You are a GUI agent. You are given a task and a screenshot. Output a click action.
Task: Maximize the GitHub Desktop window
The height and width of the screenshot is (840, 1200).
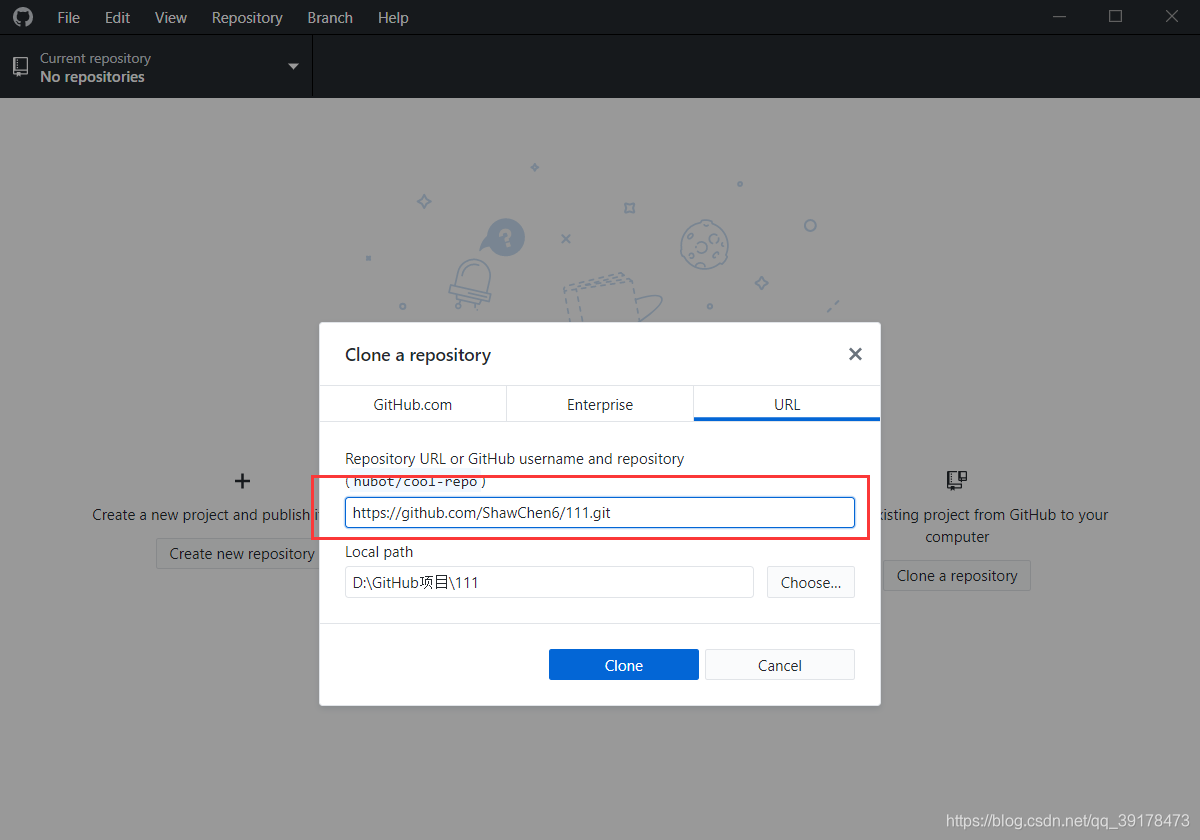coord(1116,17)
